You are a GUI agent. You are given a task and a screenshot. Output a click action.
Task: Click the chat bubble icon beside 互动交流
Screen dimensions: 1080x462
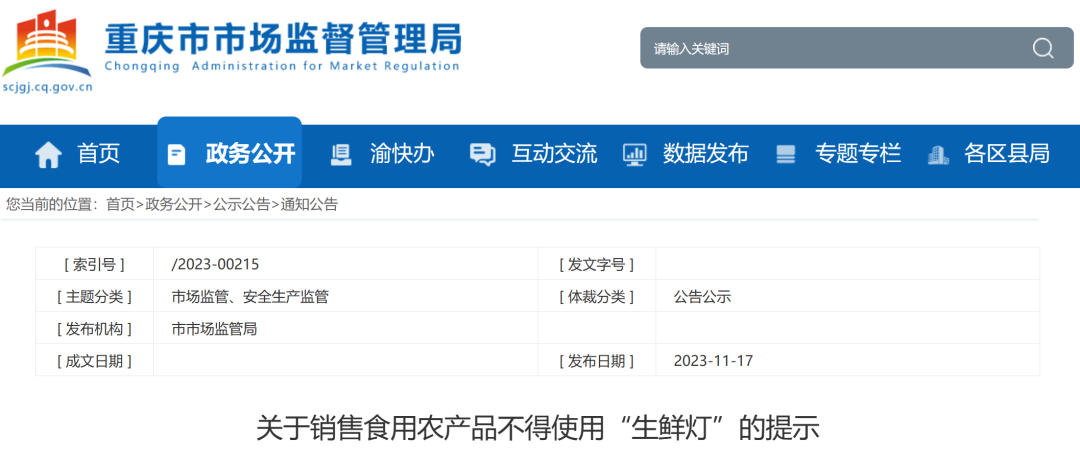(x=482, y=154)
